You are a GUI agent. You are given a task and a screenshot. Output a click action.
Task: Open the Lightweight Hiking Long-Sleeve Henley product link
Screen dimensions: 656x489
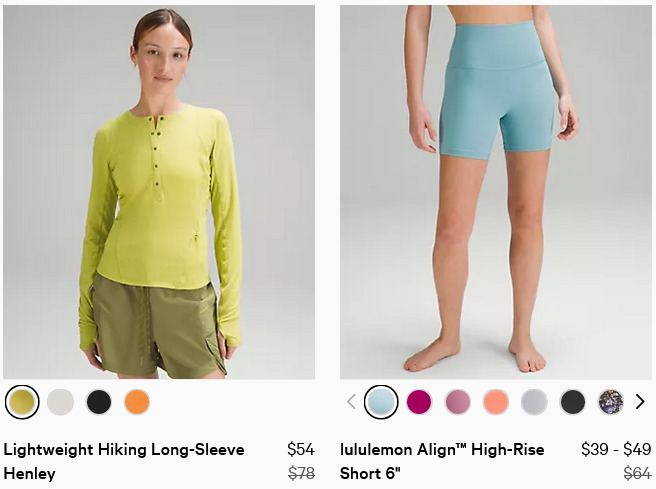[124, 461]
